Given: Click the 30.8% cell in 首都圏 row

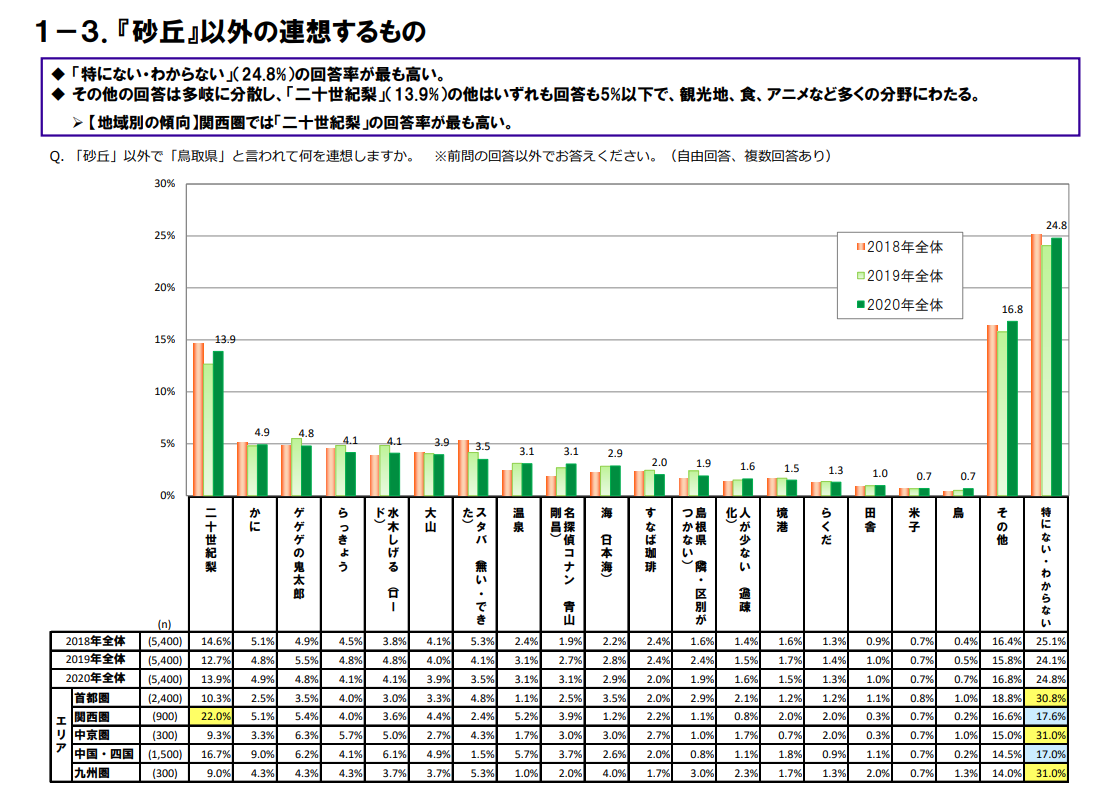Looking at the screenshot, I should coord(1048,697).
